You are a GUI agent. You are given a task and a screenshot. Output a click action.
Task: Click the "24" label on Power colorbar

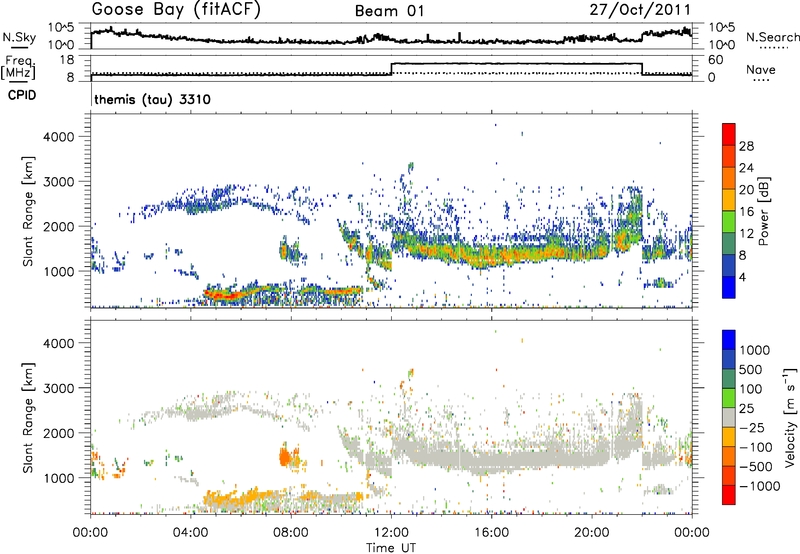[x=746, y=168]
